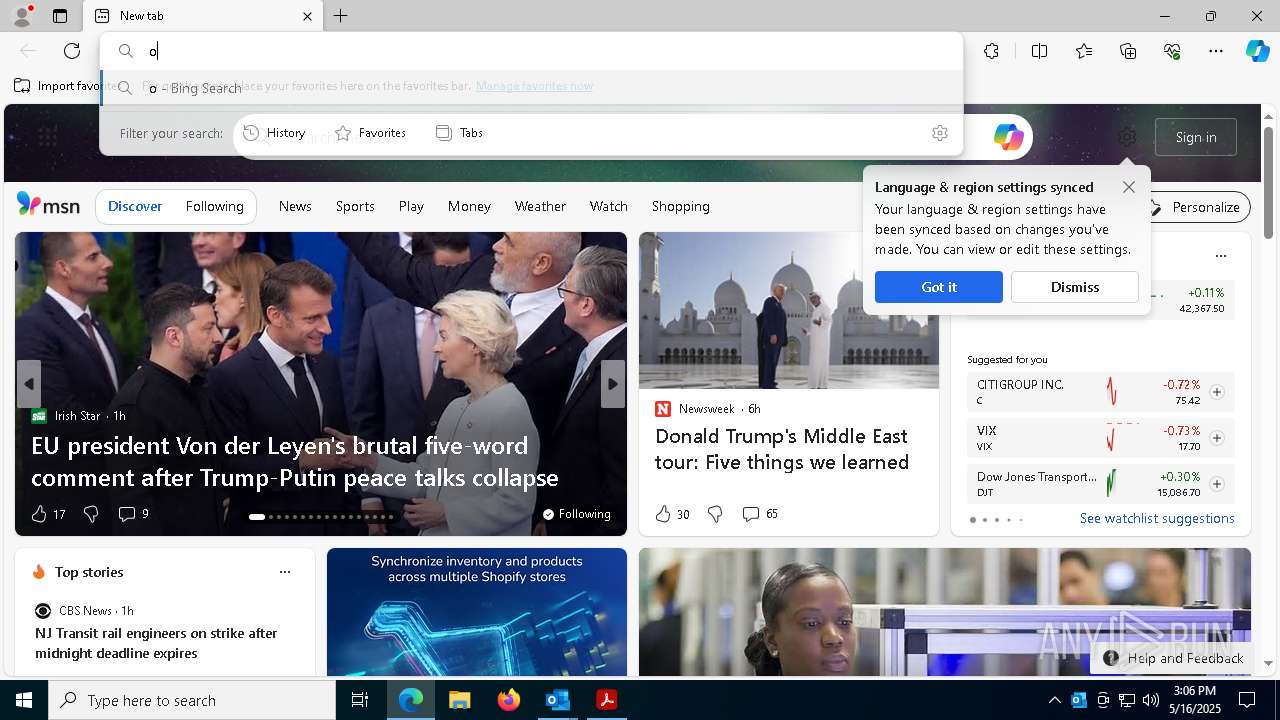Open watchlist card more options ellipsis
The height and width of the screenshot is (720, 1280).
(x=1220, y=256)
